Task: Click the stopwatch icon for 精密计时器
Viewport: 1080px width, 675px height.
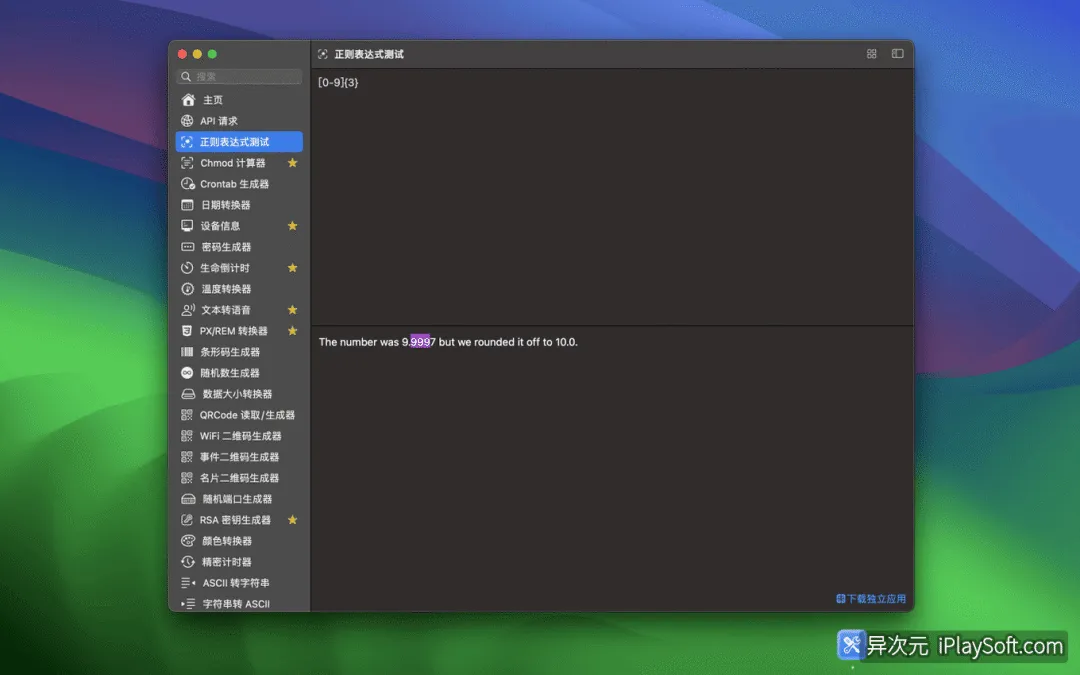Action: click(187, 562)
